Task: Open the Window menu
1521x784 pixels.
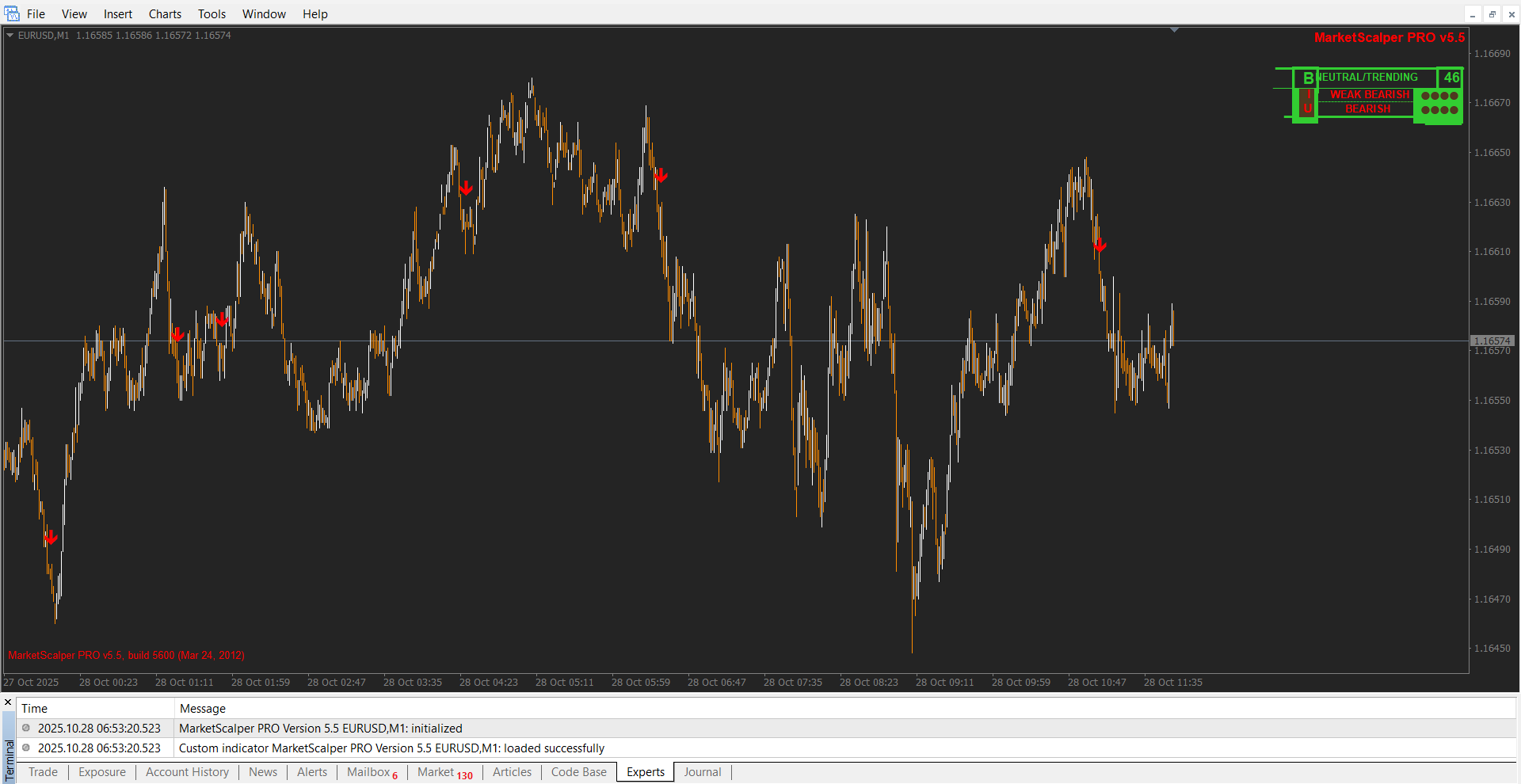Action: pyautogui.click(x=264, y=13)
